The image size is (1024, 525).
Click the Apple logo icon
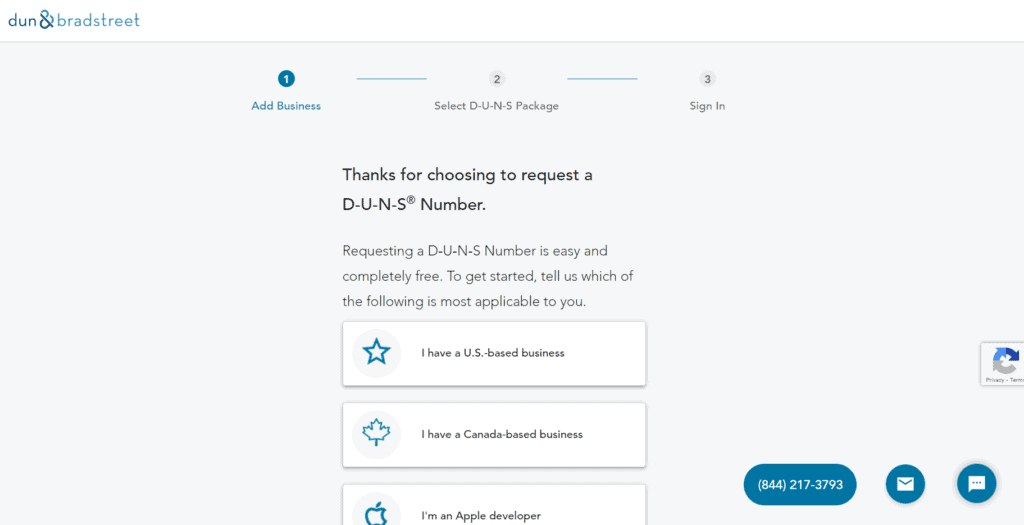tap(376, 514)
